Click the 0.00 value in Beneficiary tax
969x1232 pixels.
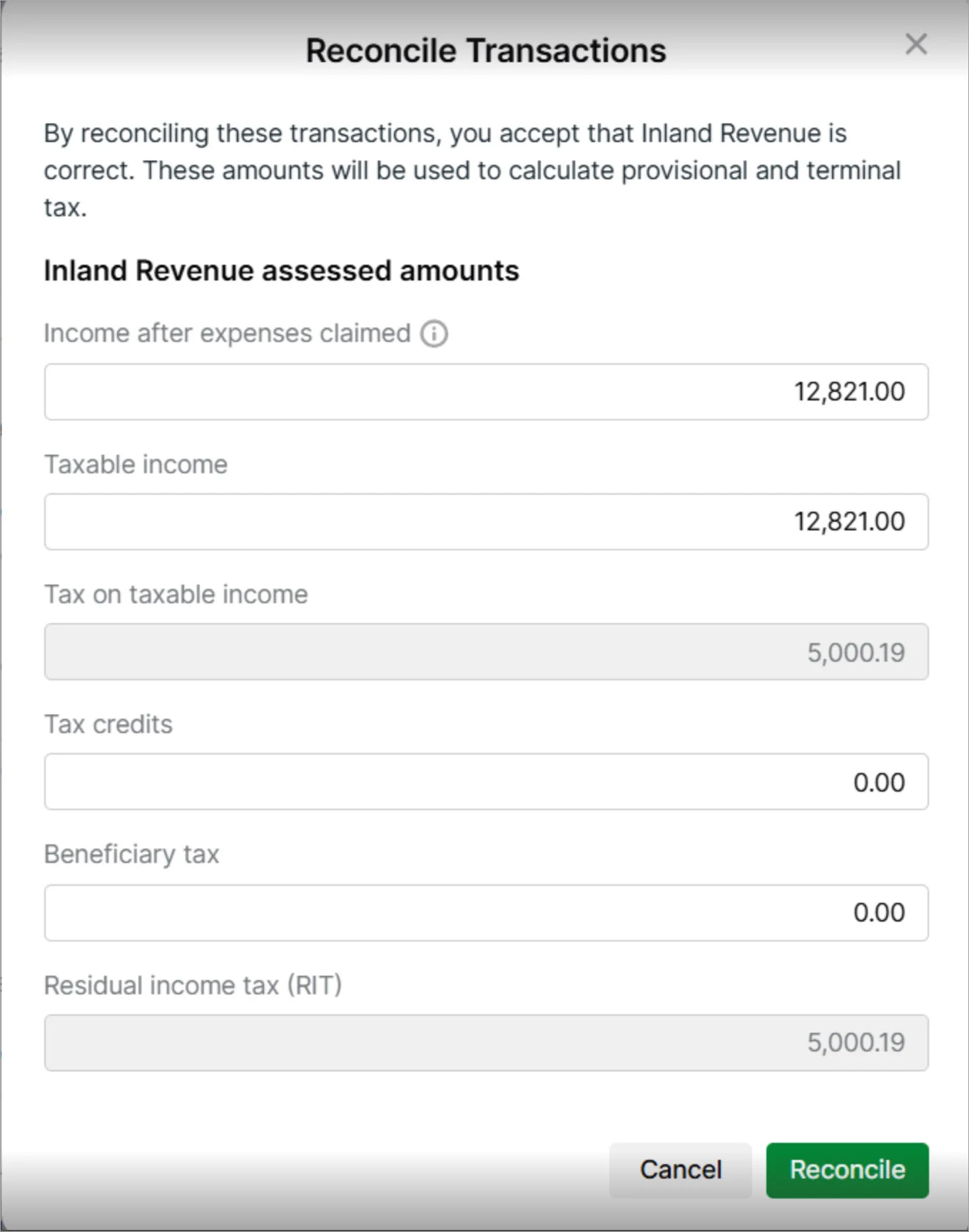[x=880, y=912]
